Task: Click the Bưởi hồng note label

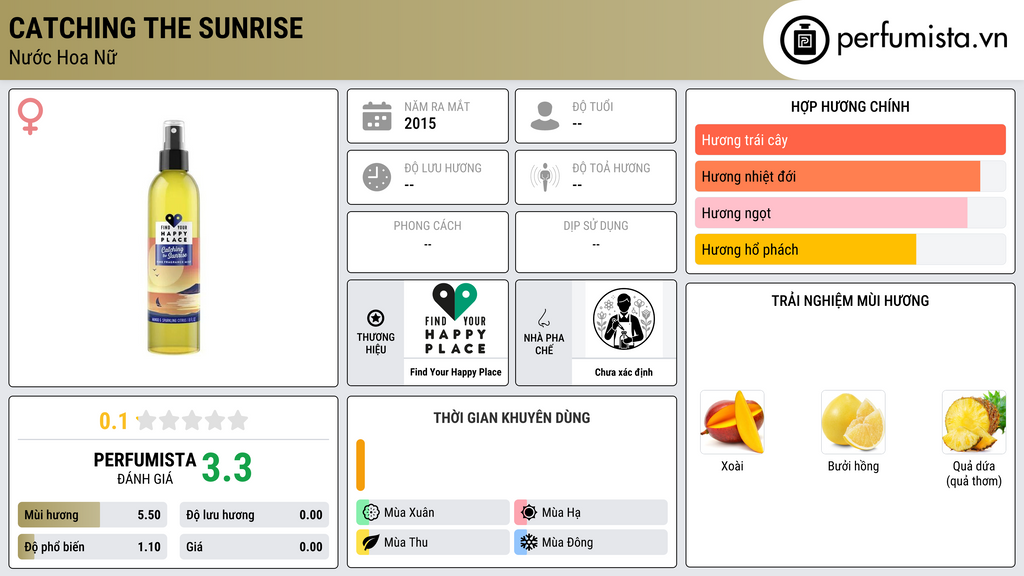Action: coord(853,466)
